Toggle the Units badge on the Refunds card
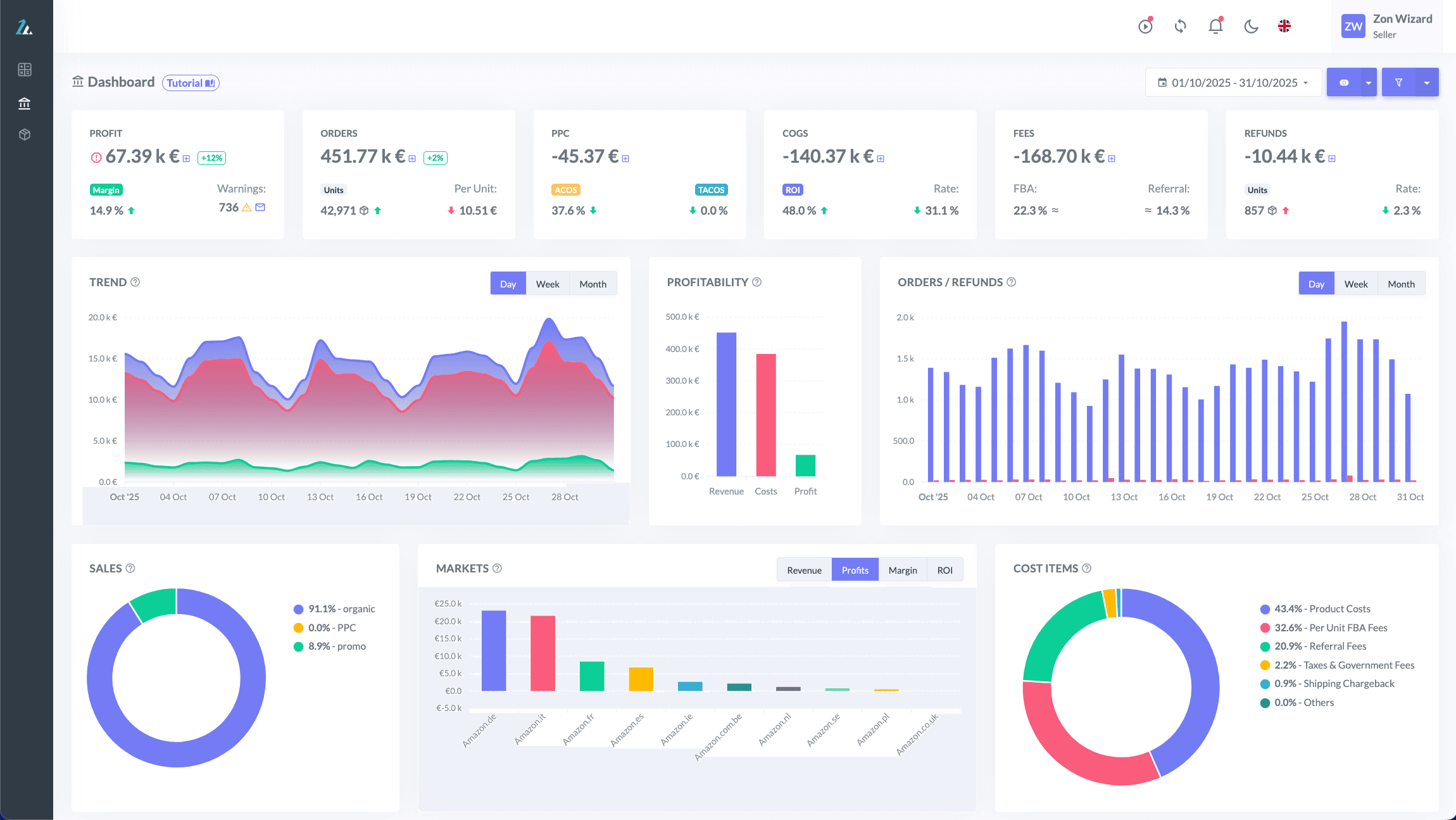This screenshot has width=1456, height=820. [x=1257, y=190]
